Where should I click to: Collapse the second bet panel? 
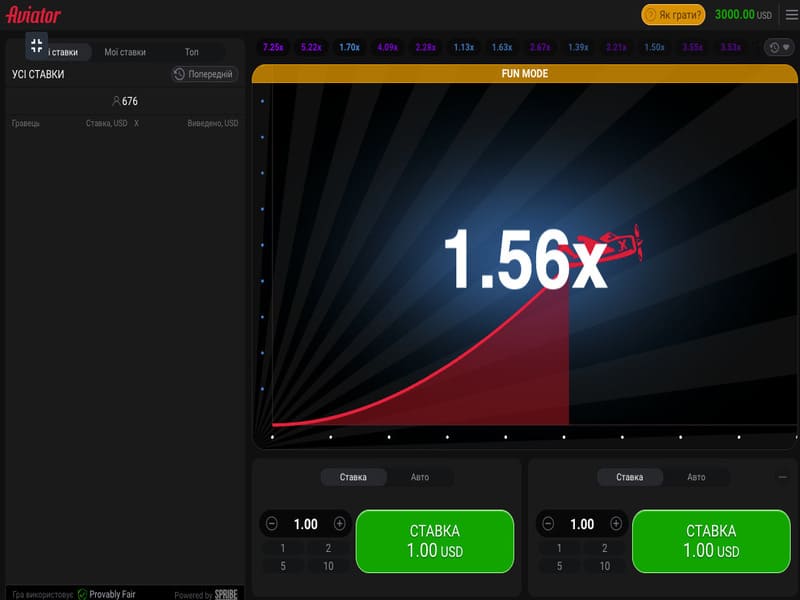pos(782,477)
